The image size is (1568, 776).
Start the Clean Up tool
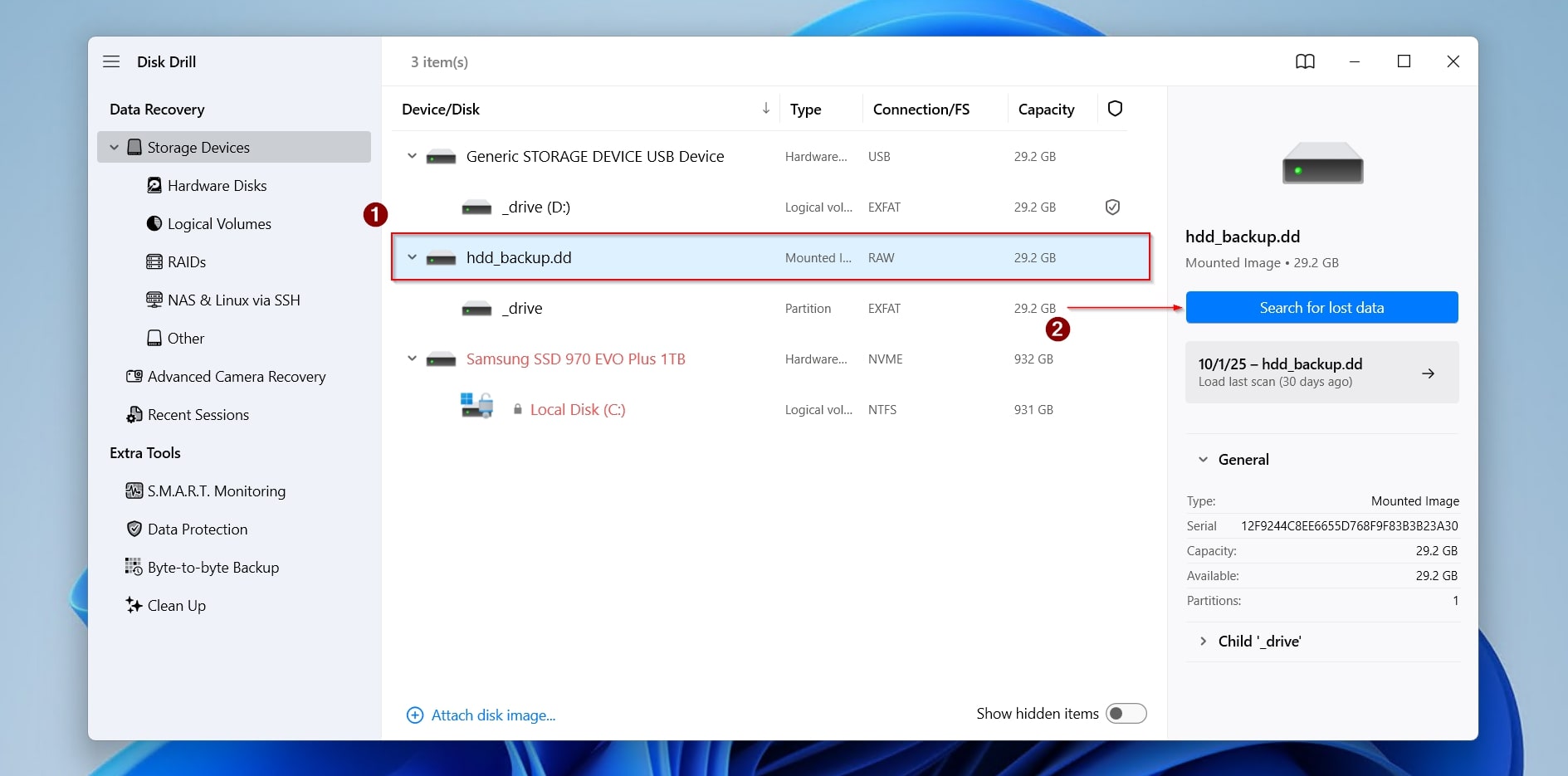tap(175, 605)
